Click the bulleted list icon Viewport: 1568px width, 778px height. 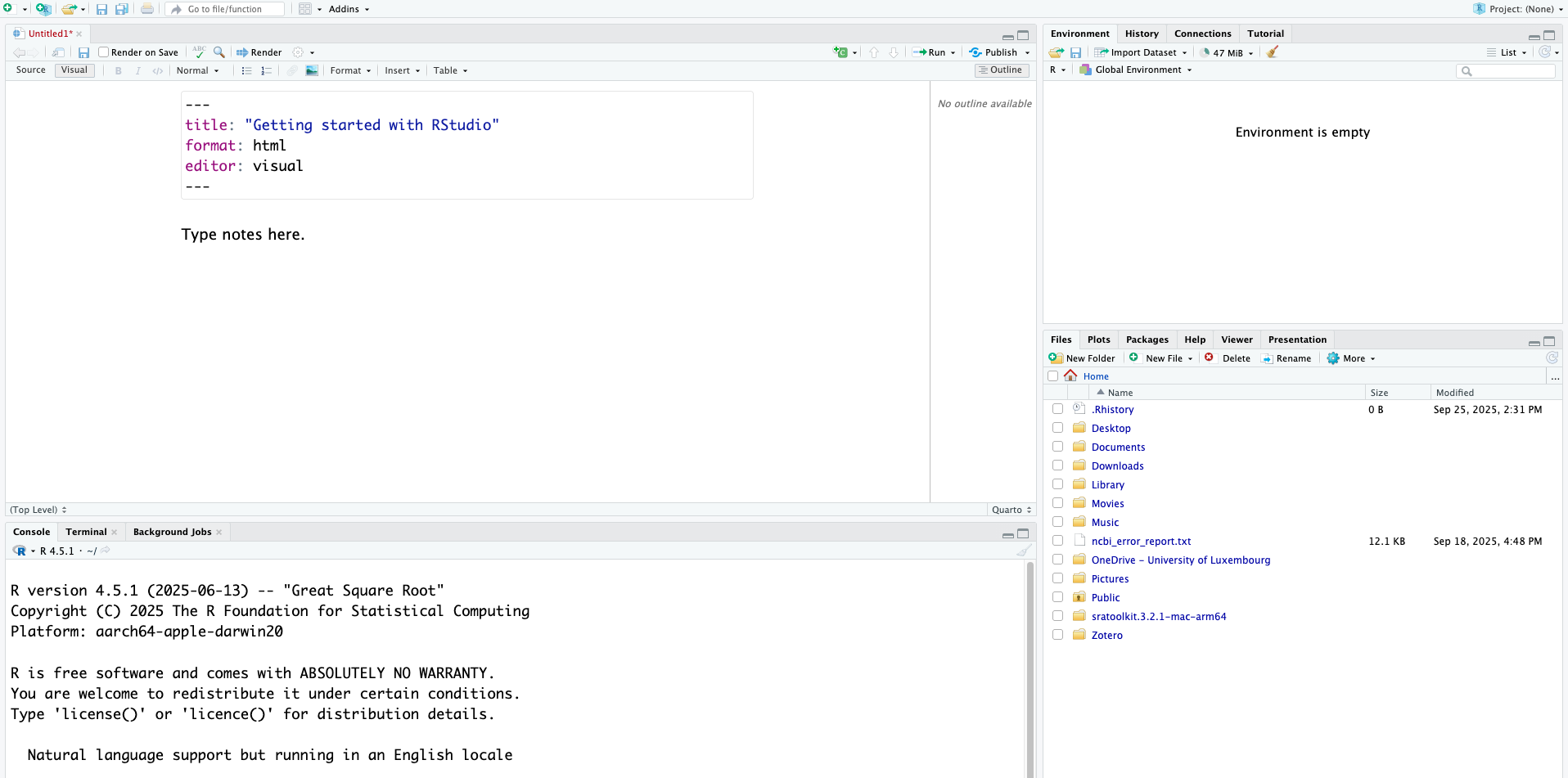(246, 70)
